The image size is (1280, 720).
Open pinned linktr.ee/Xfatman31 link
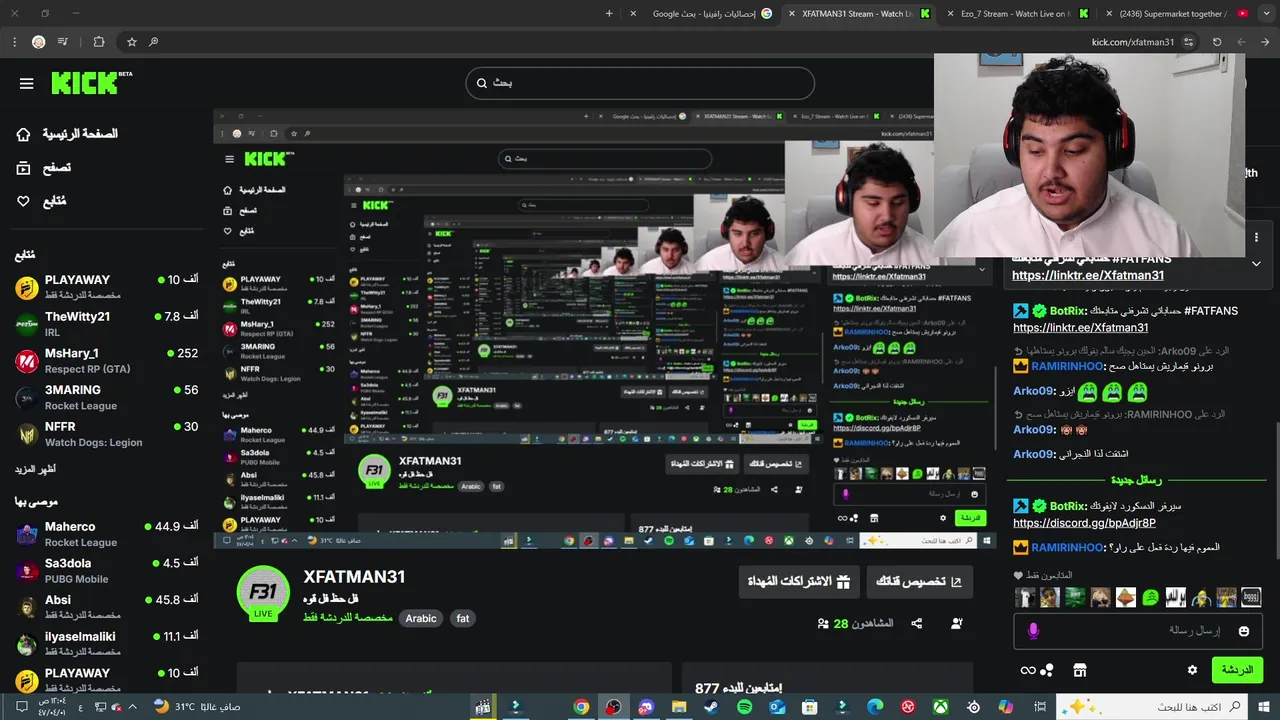[x=1088, y=275]
